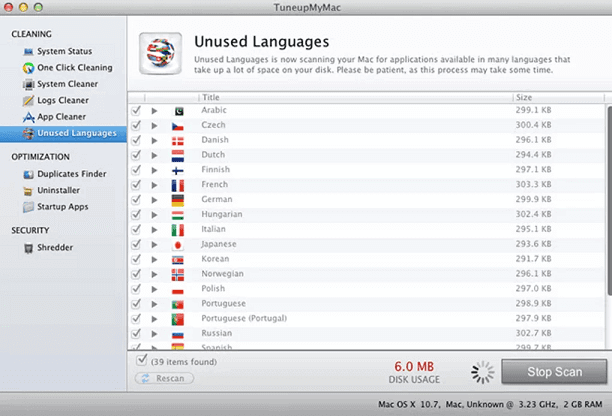
Task: Toggle the Dutch row checkbox
Action: point(136,155)
